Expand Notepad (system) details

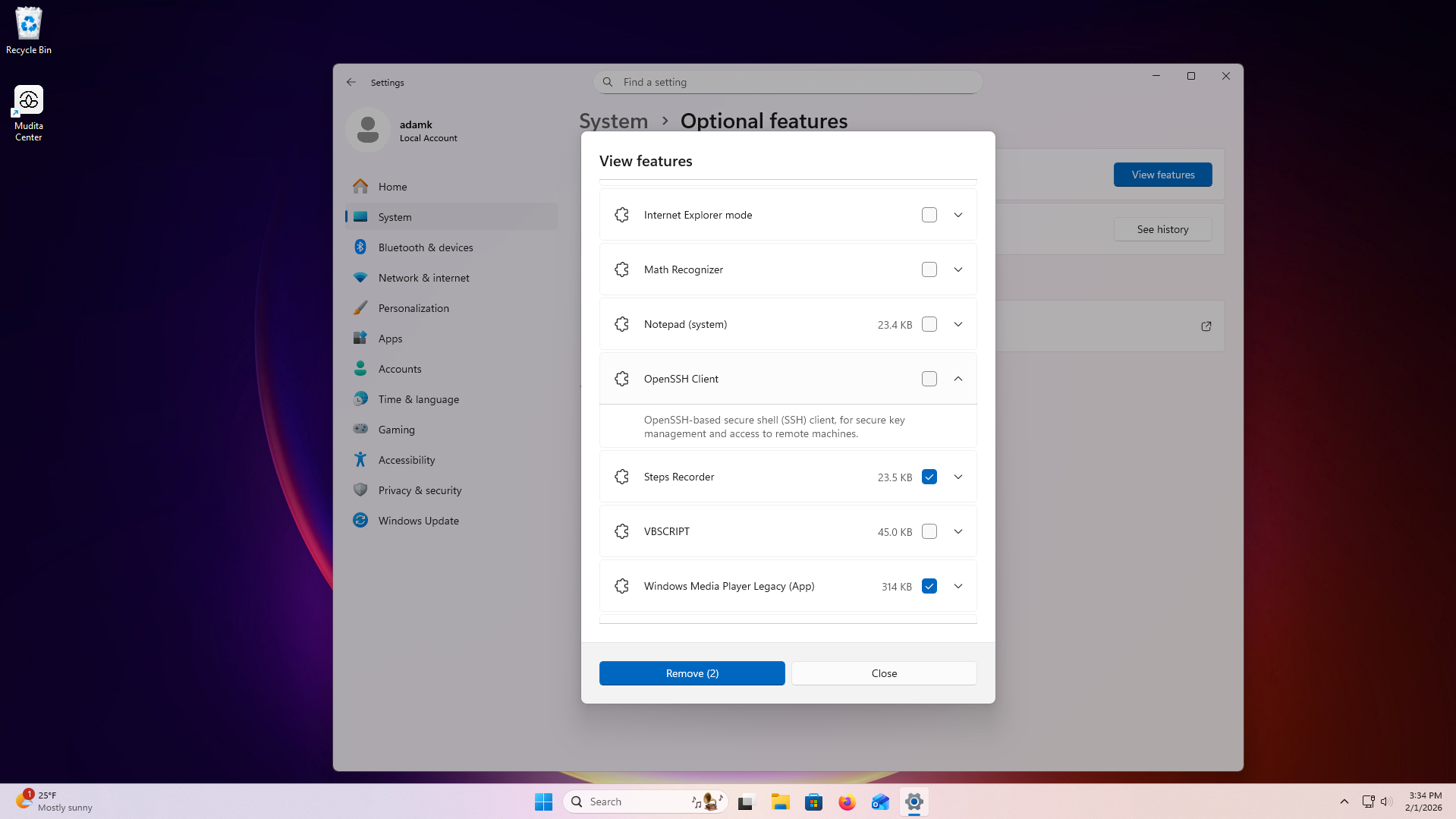pyautogui.click(x=958, y=324)
